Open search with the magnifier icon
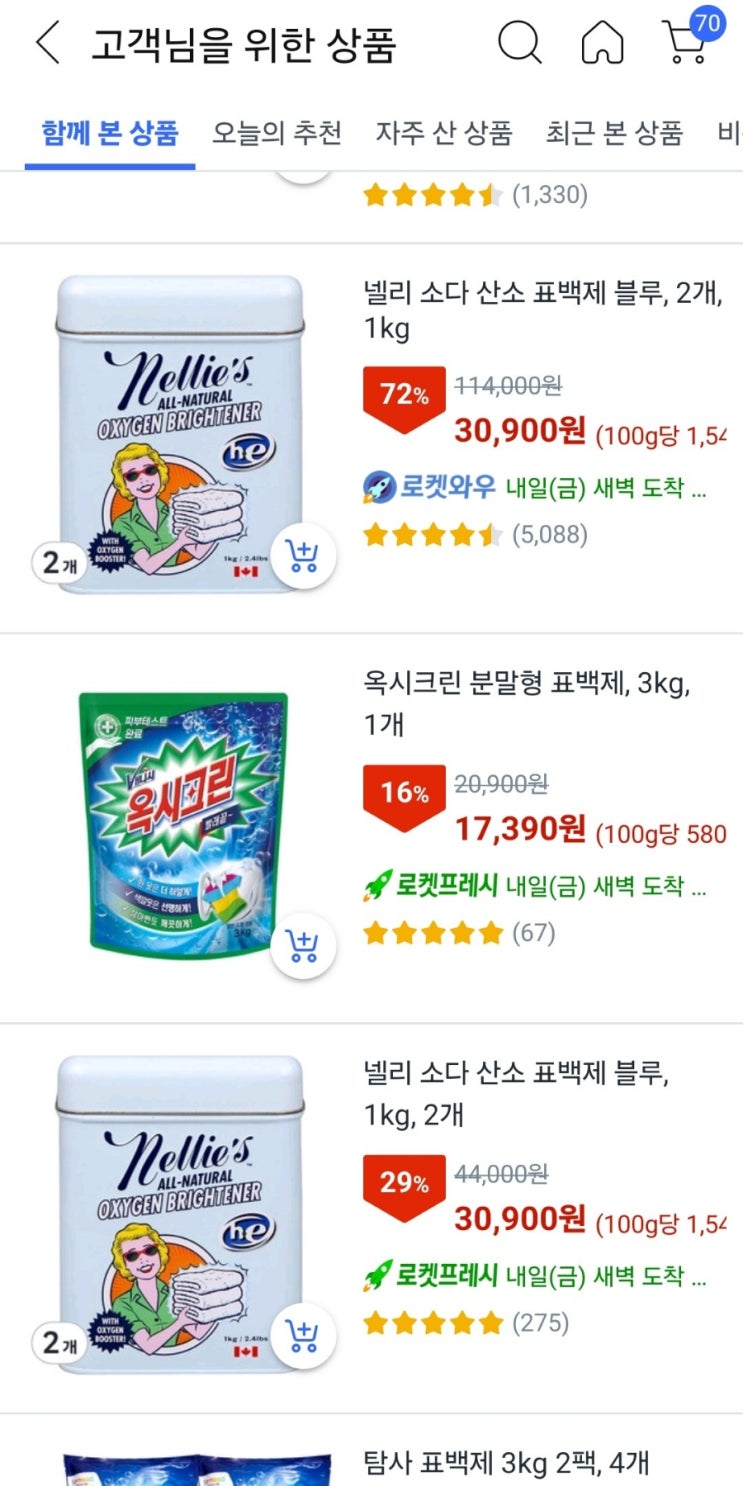The width and height of the screenshot is (743, 1486). [520, 43]
